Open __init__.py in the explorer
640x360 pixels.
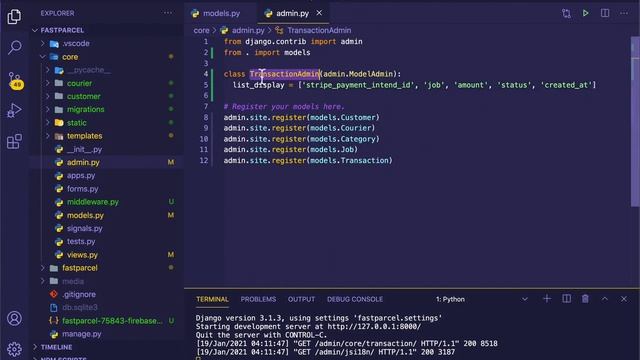tap(84, 149)
